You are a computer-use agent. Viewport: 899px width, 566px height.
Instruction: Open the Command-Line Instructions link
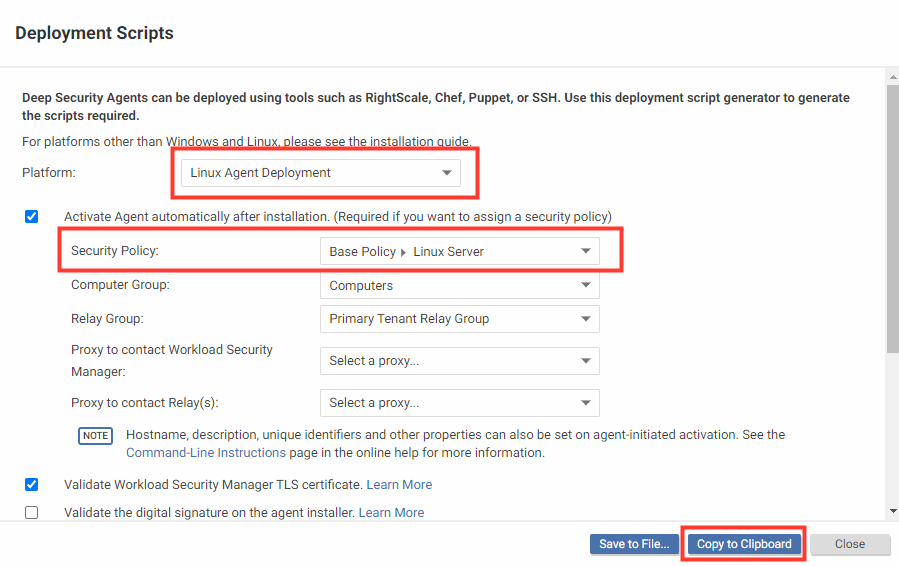click(206, 452)
